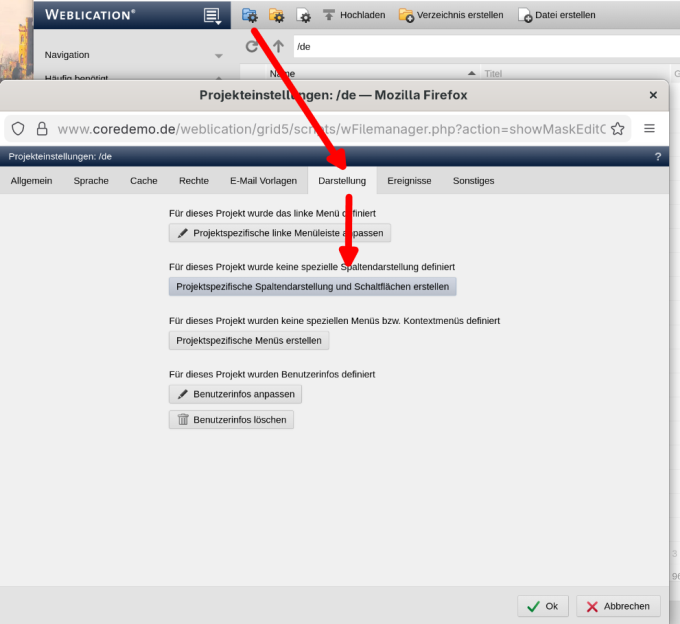The height and width of the screenshot is (624, 680).
Task: Click the file settings gear icon
Action: click(x=303, y=15)
